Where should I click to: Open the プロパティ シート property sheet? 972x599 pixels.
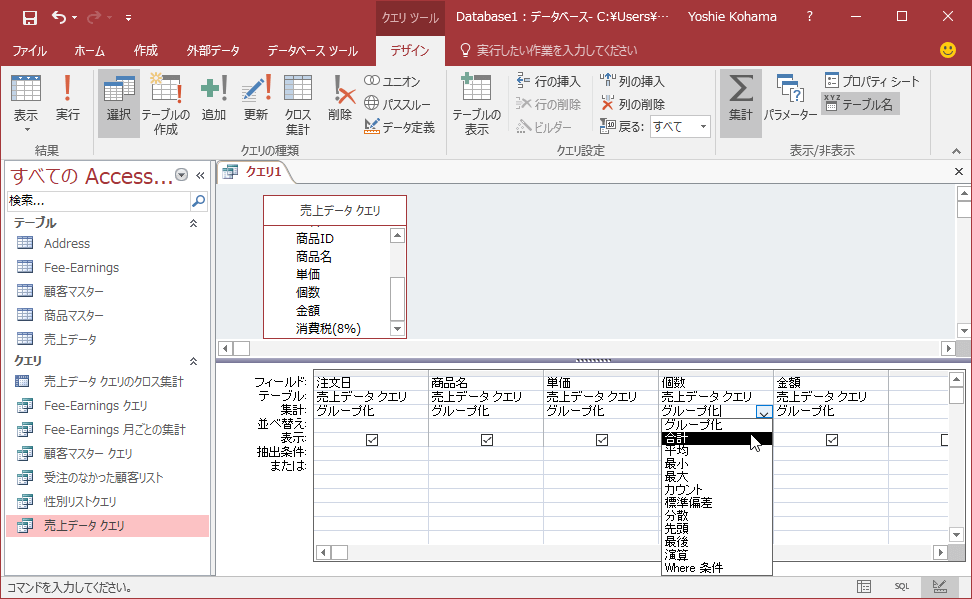[x=872, y=81]
